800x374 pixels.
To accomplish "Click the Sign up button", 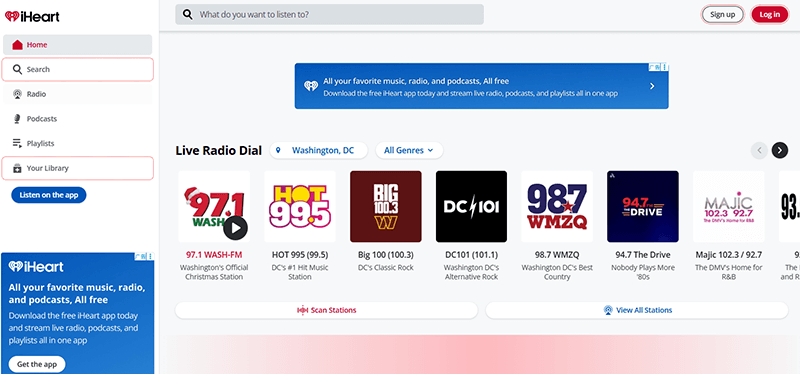I will click(x=722, y=14).
